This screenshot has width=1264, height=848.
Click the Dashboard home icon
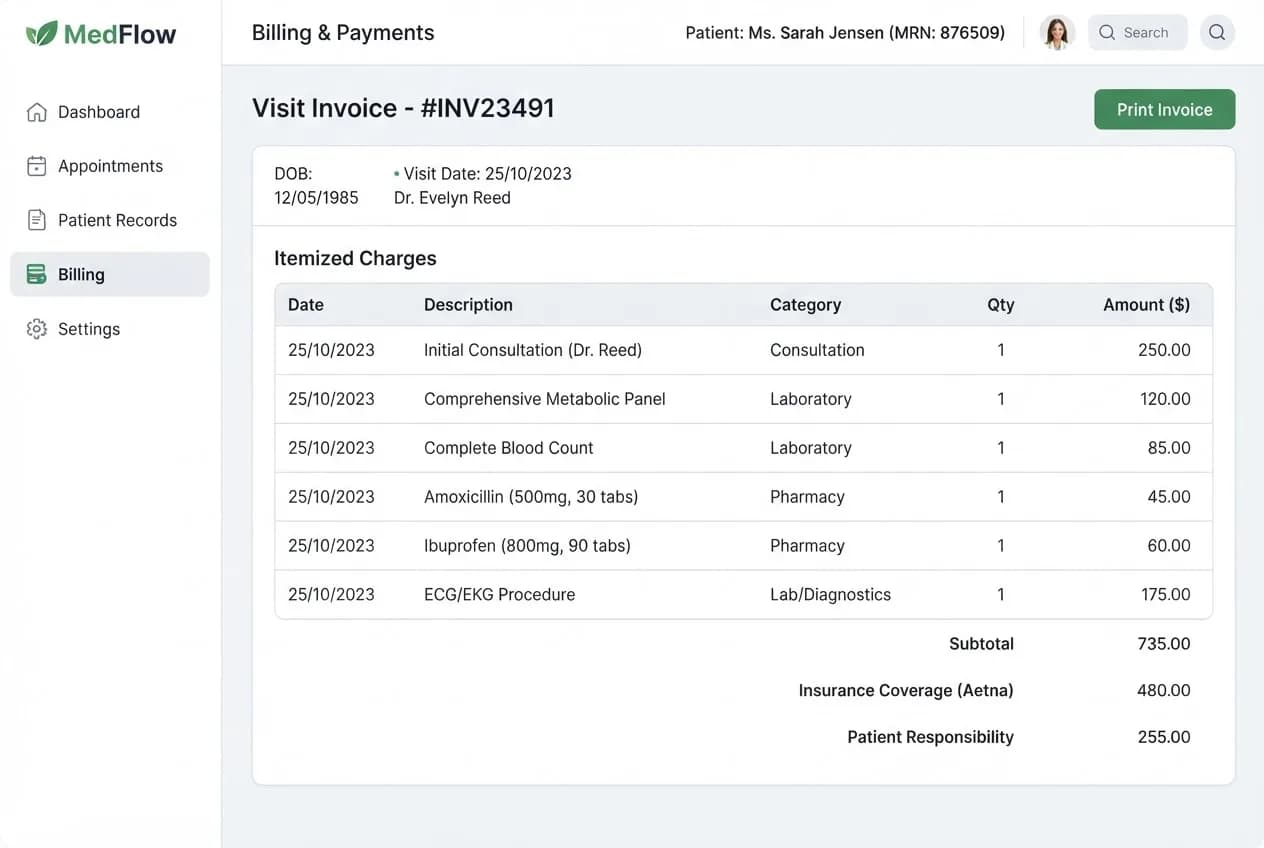click(37, 112)
